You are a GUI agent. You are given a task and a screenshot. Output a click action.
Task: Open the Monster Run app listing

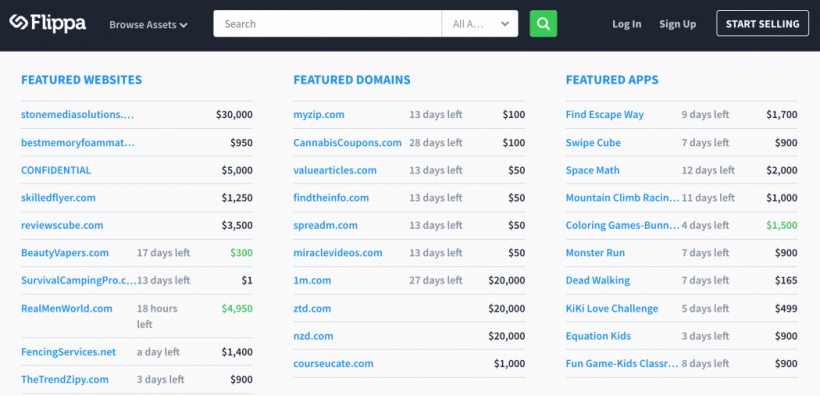coord(595,253)
